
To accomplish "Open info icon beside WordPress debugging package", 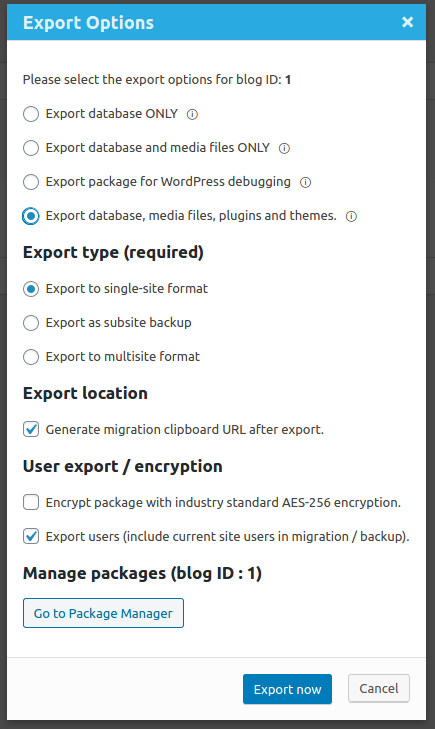I will [305, 182].
